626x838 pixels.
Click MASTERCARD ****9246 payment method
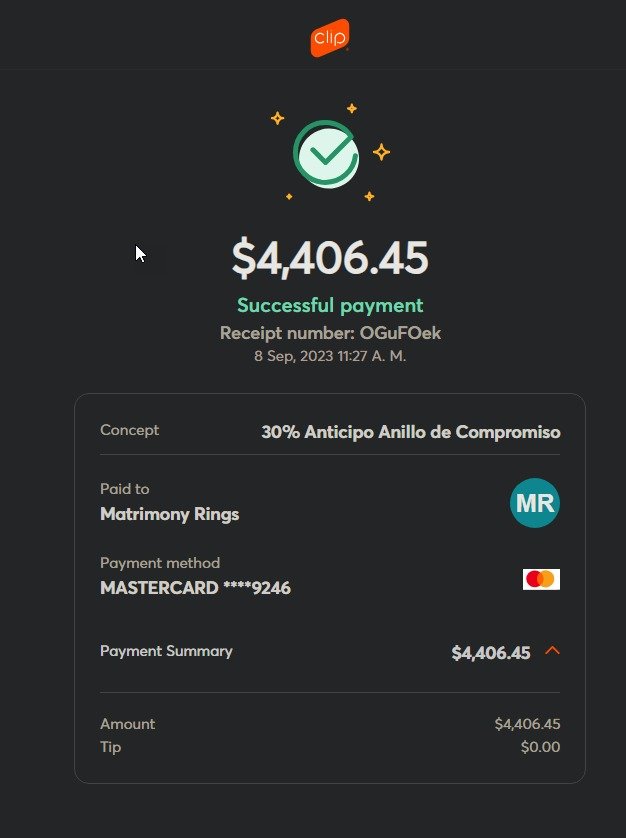pyautogui.click(x=195, y=588)
